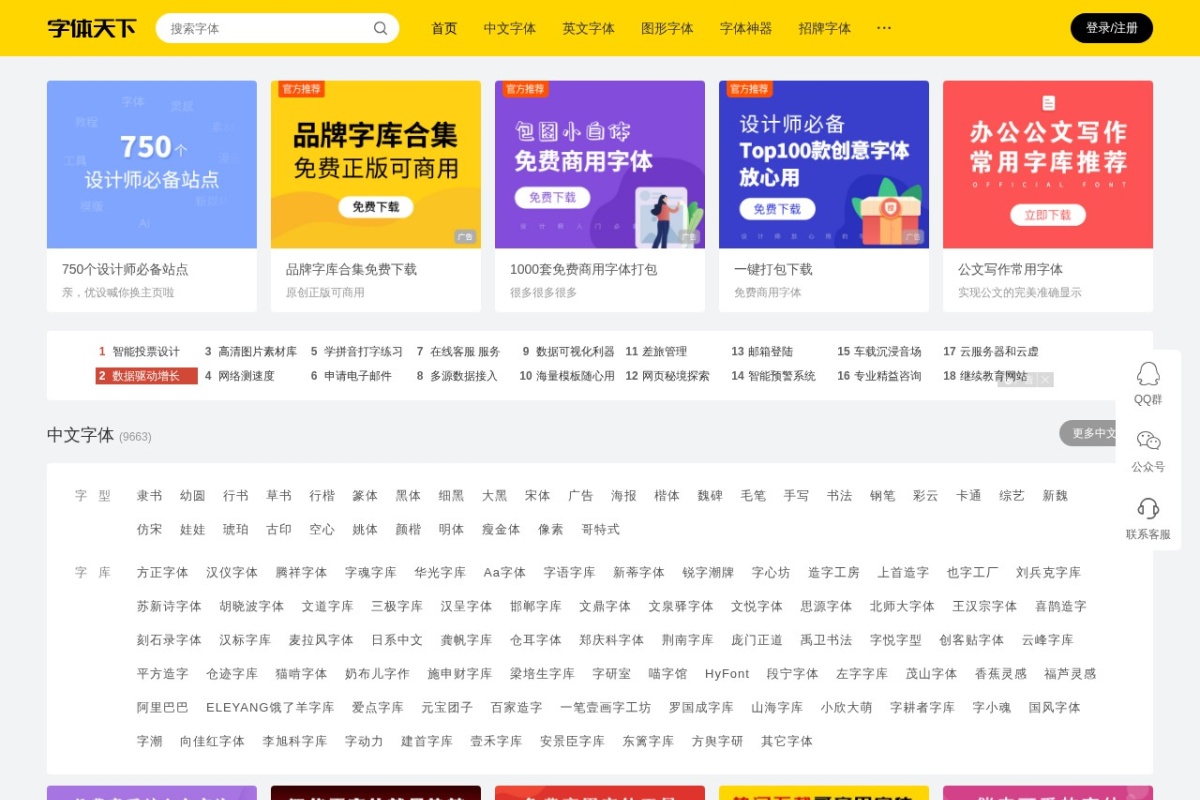
Task: Open the '...' overflow navigation menu
Action: [884, 28]
